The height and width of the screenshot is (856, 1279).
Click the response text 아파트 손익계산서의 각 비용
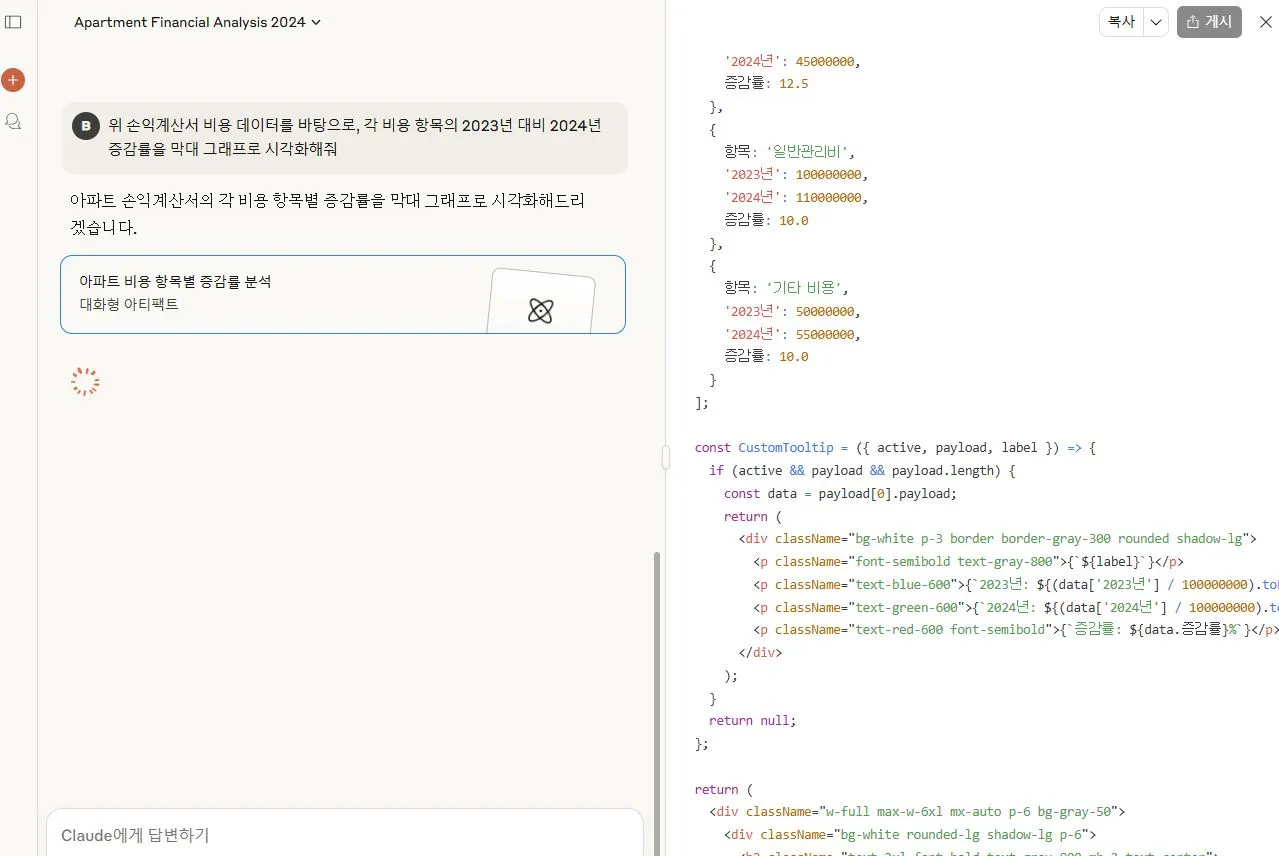click(x=327, y=214)
